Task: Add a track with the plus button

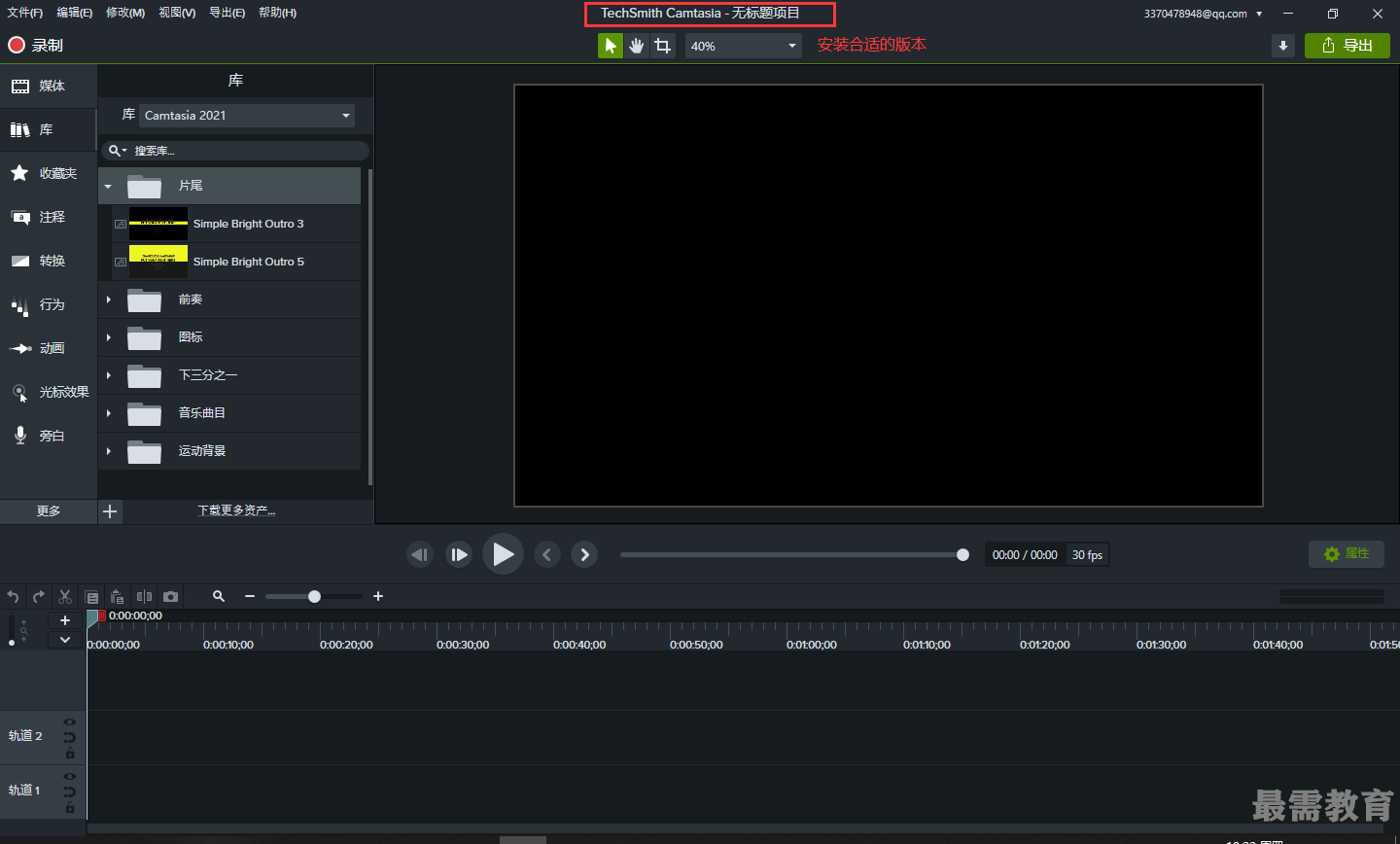Action: coord(65,620)
